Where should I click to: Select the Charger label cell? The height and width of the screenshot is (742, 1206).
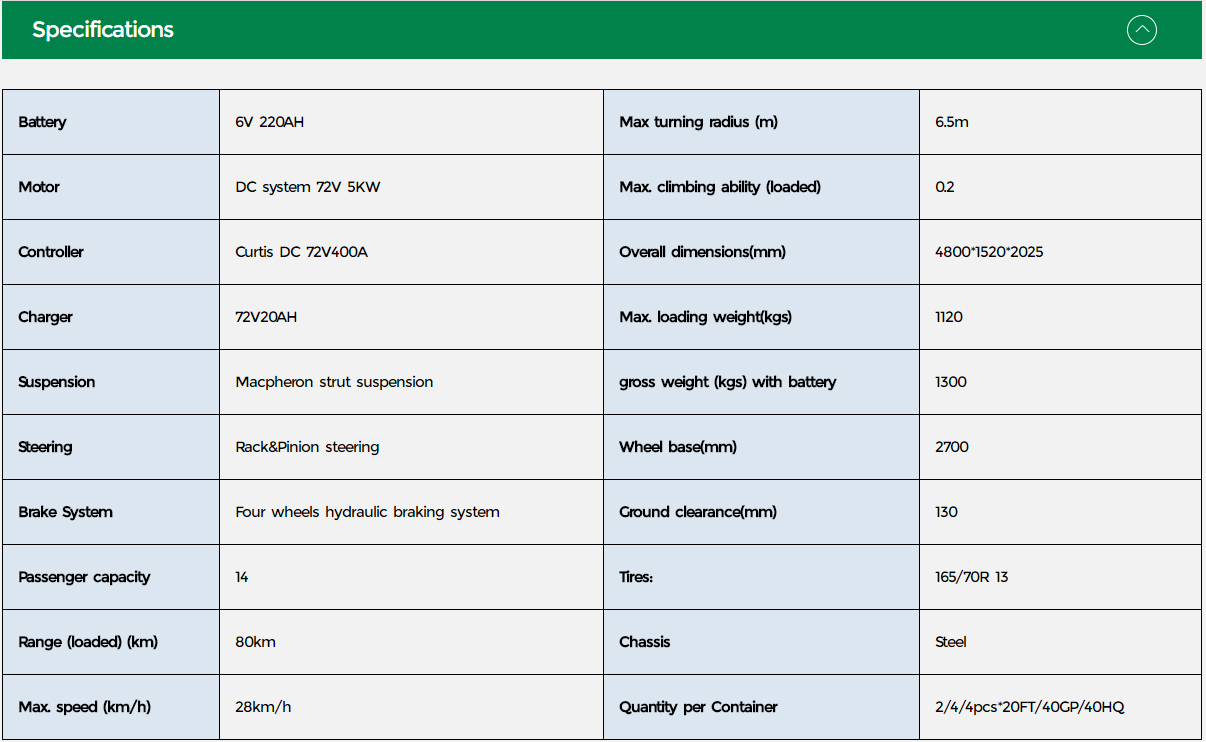coord(111,317)
